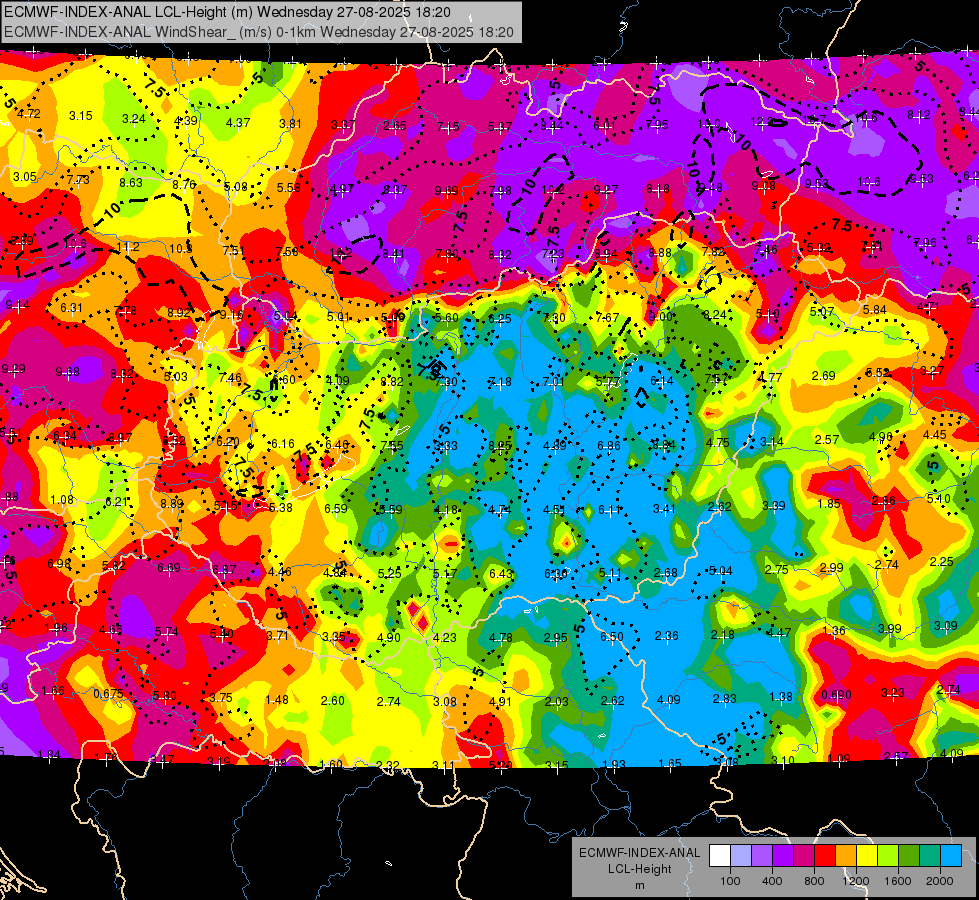Click the map value 4.47

coord(779,633)
